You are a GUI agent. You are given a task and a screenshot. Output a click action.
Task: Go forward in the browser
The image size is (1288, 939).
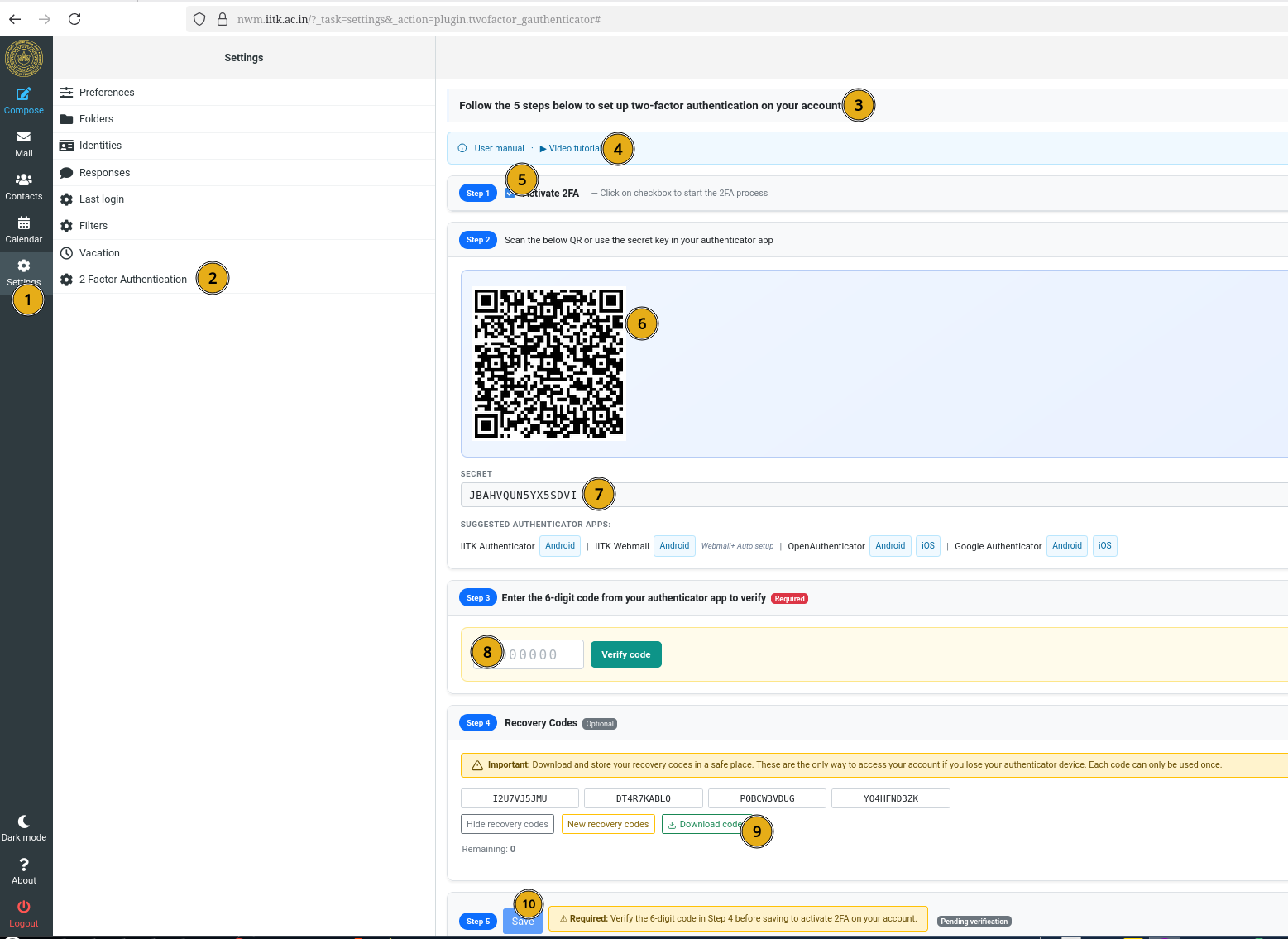pos(45,19)
